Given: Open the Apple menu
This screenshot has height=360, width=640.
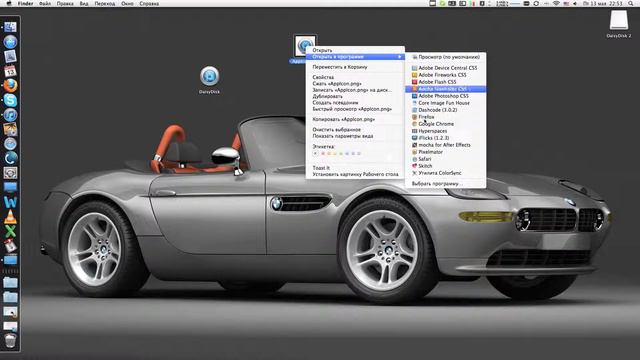Looking at the screenshot, I should 9,3.
